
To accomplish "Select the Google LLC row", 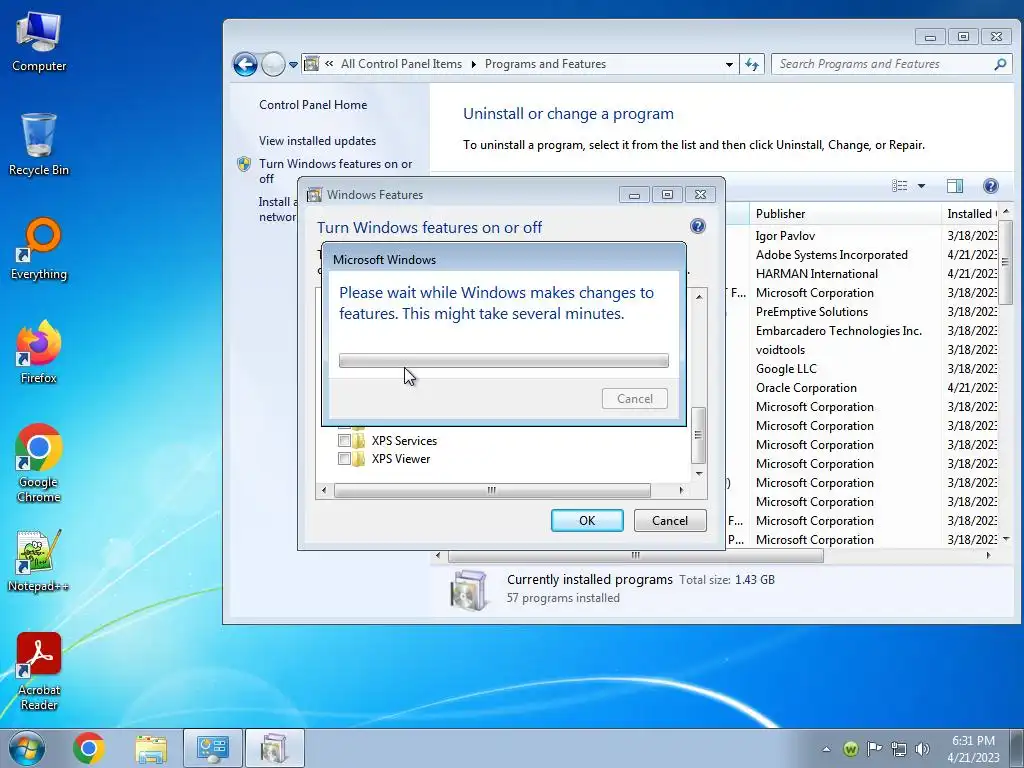I will (x=786, y=368).
